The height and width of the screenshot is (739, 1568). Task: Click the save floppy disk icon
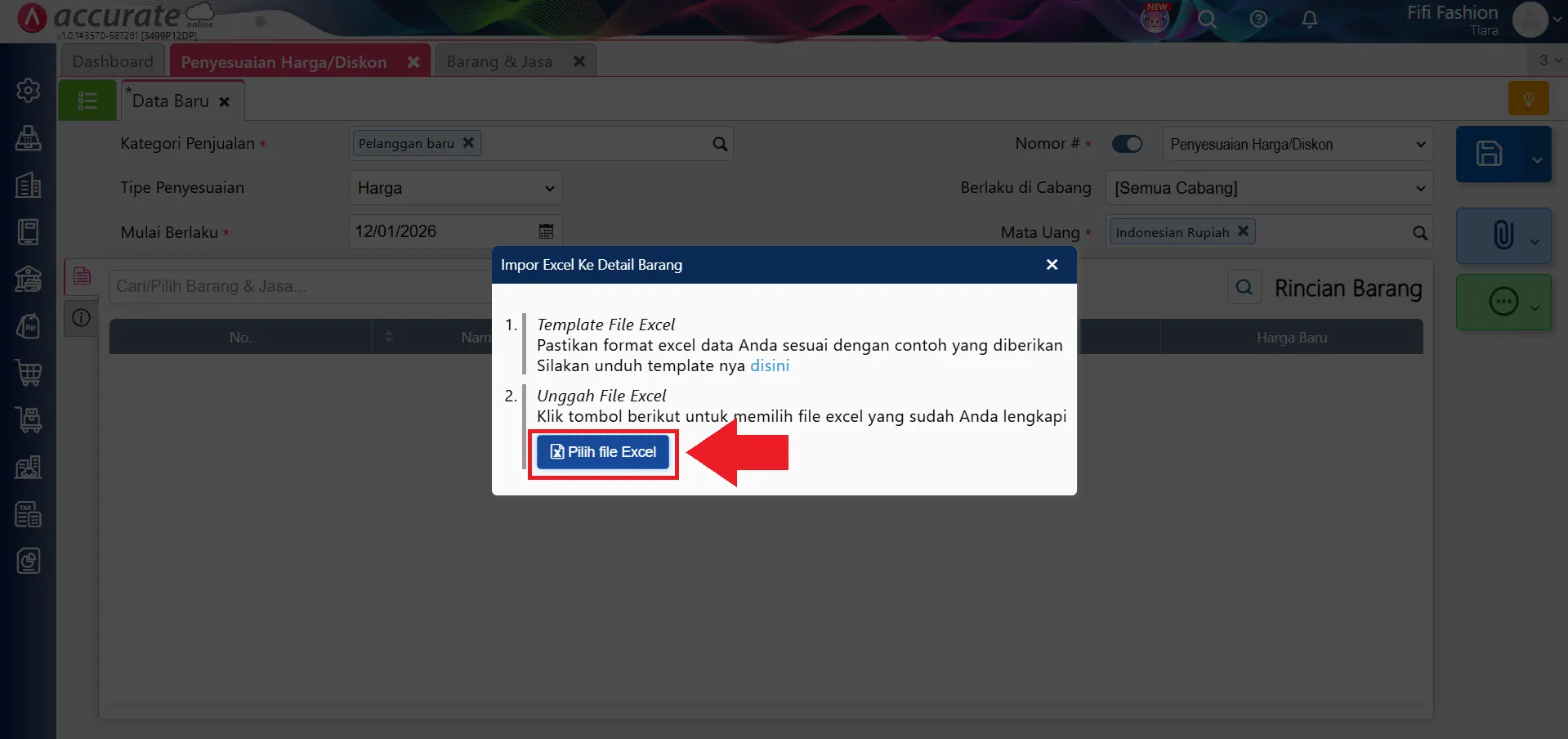(1488, 154)
